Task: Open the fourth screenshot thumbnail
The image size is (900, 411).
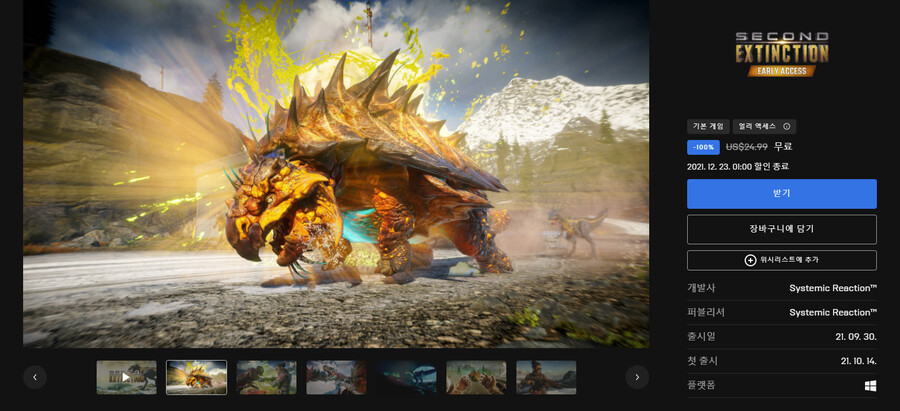Action: tap(336, 377)
